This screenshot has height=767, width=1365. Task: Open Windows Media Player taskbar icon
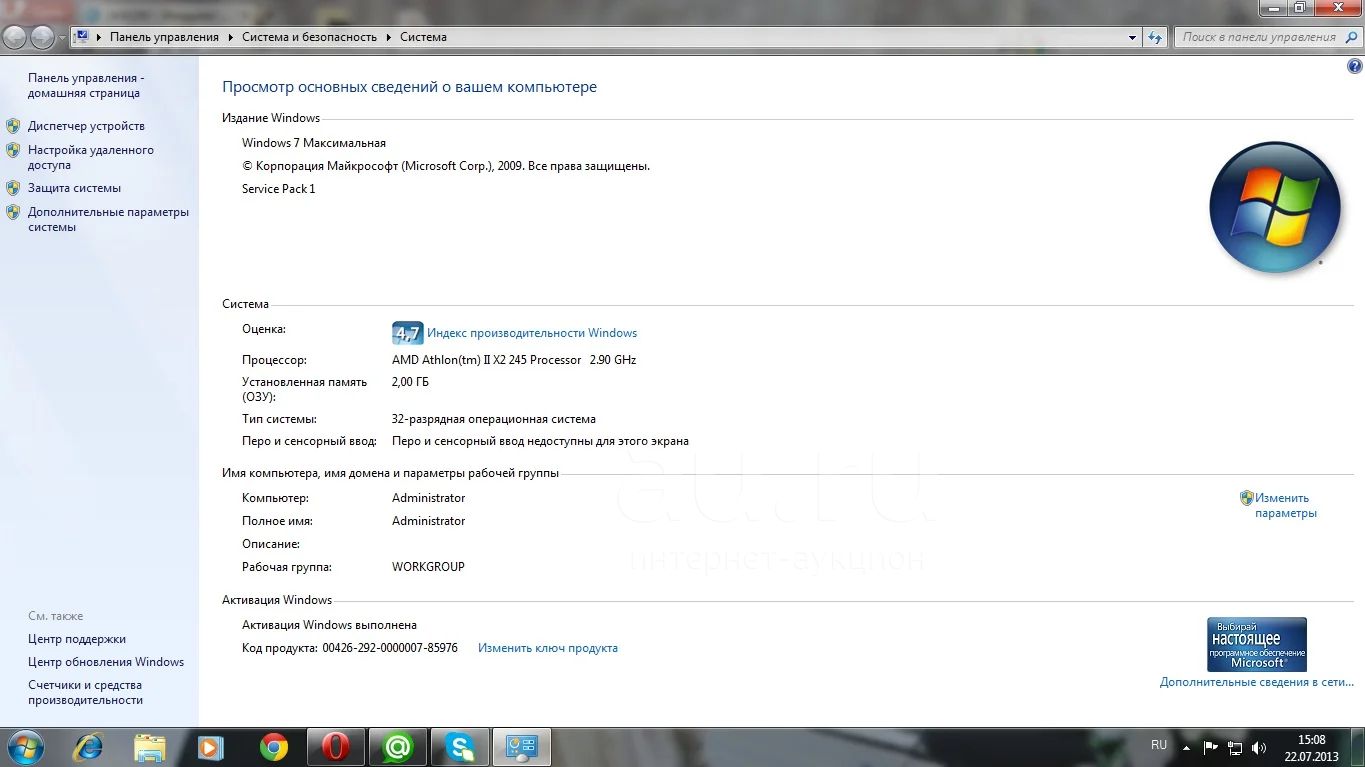click(210, 747)
